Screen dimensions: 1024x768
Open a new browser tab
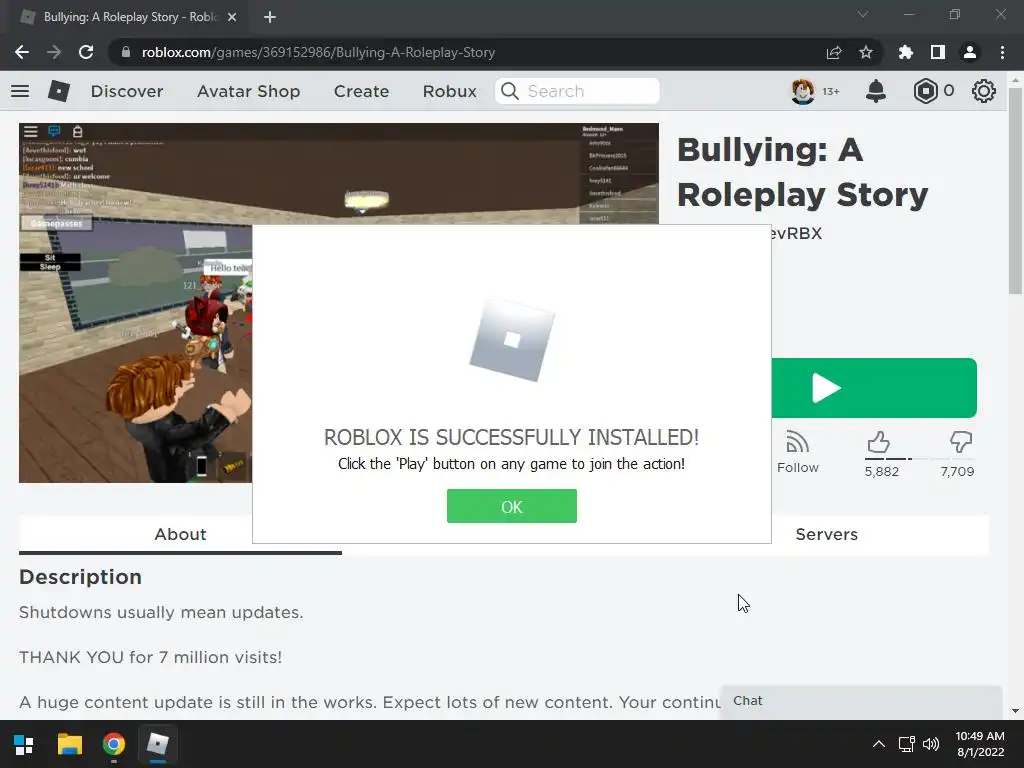(x=270, y=17)
